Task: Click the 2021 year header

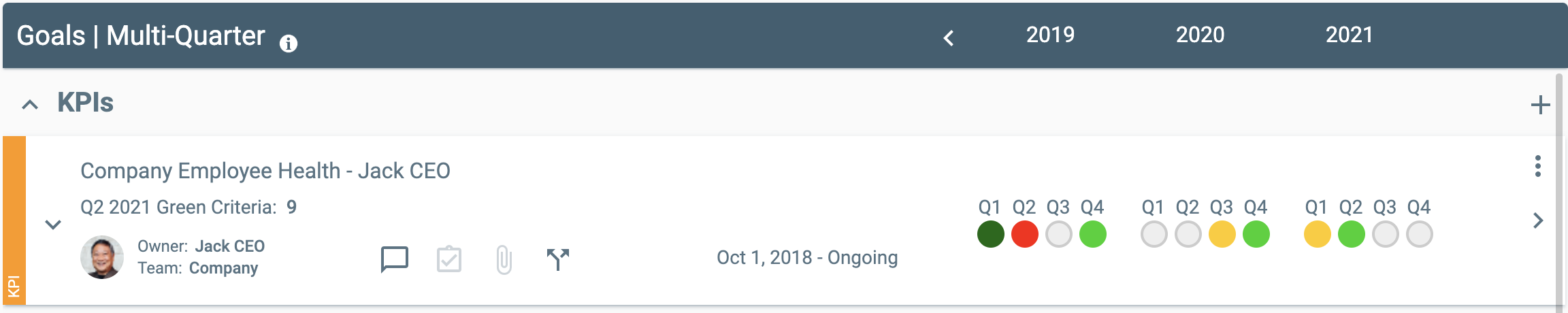Action: [x=1349, y=35]
